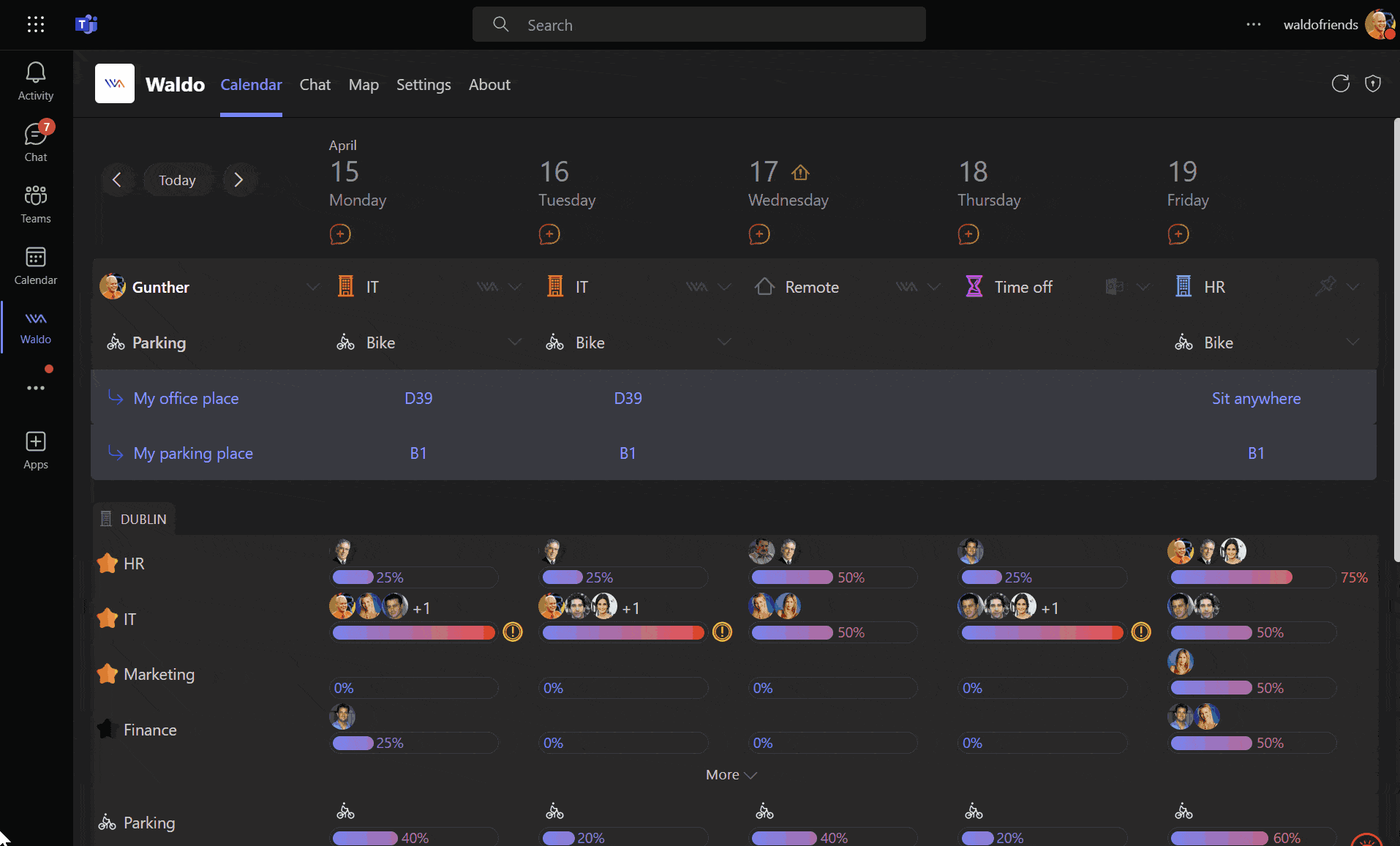
Task: Click the HR star favorite icon
Action: (108, 563)
